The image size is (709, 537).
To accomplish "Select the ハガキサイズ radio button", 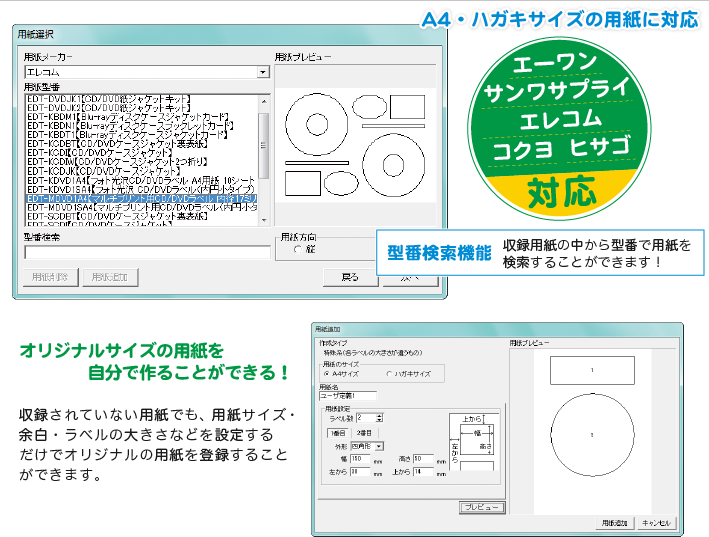I will click(389, 374).
